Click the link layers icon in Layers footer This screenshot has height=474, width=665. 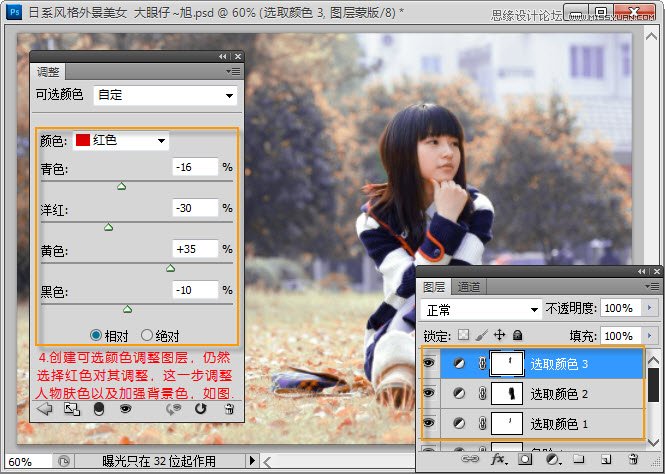click(x=469, y=459)
